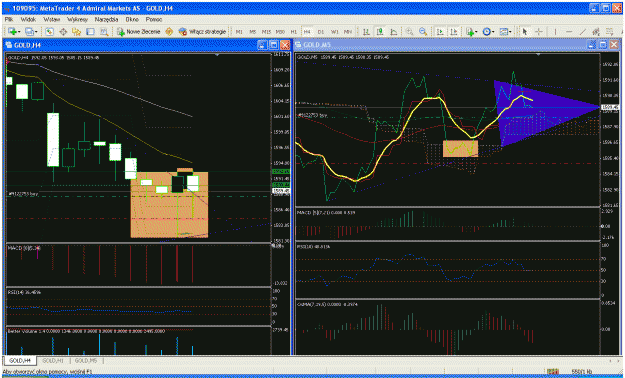
Task: Select the arrow cursor tool
Action: (525, 32)
